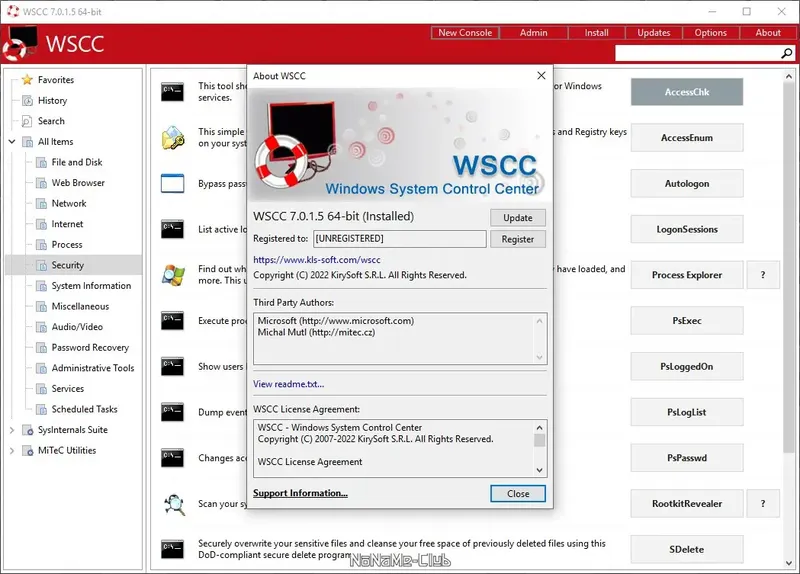Click the About WSCC dialog X button
The width and height of the screenshot is (800, 574).
541,76
